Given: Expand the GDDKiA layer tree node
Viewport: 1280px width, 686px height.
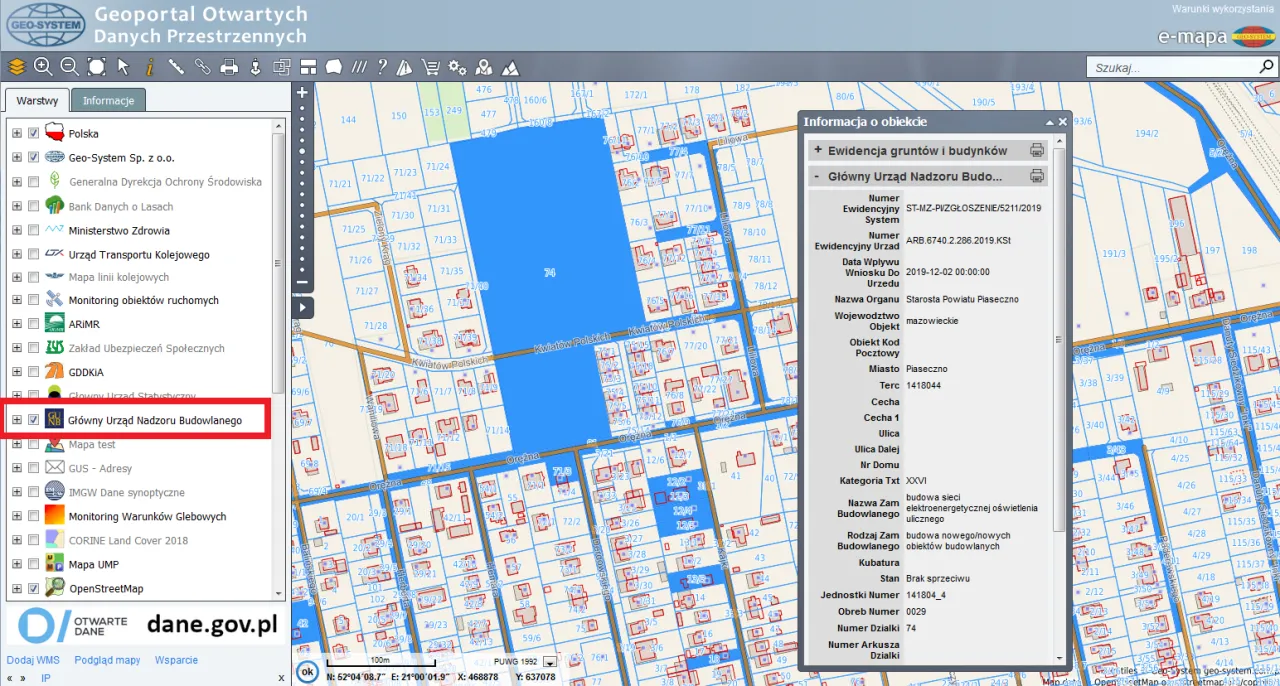Looking at the screenshot, I should (17, 372).
